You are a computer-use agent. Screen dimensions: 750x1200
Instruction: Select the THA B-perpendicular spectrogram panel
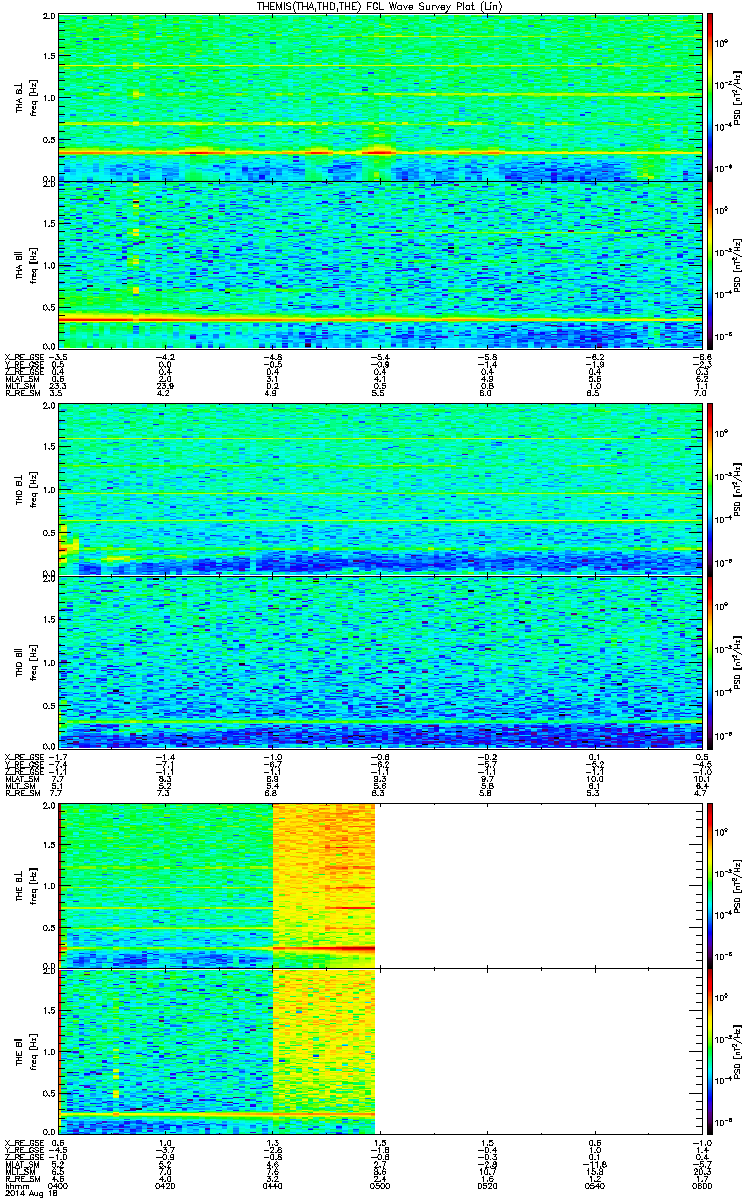[378, 97]
